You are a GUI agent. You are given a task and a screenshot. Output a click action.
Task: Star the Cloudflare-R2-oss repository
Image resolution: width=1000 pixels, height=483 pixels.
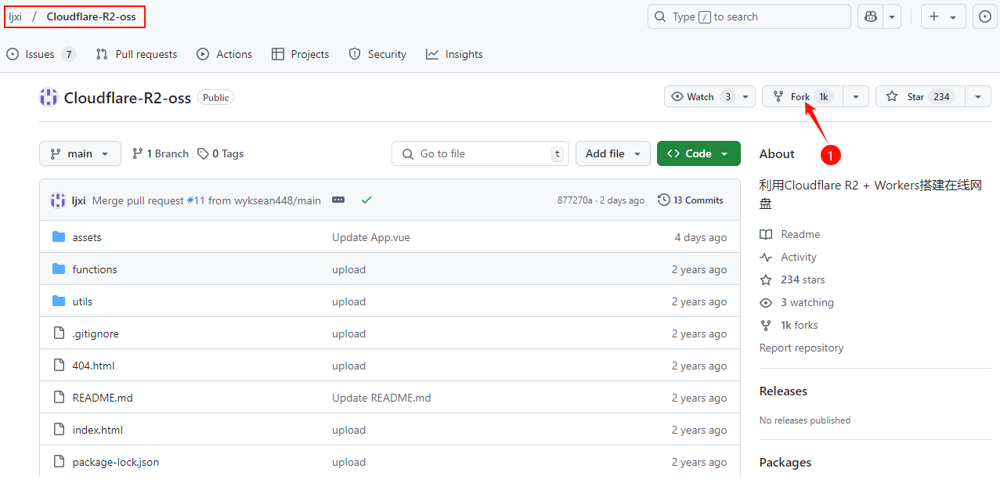(x=916, y=97)
